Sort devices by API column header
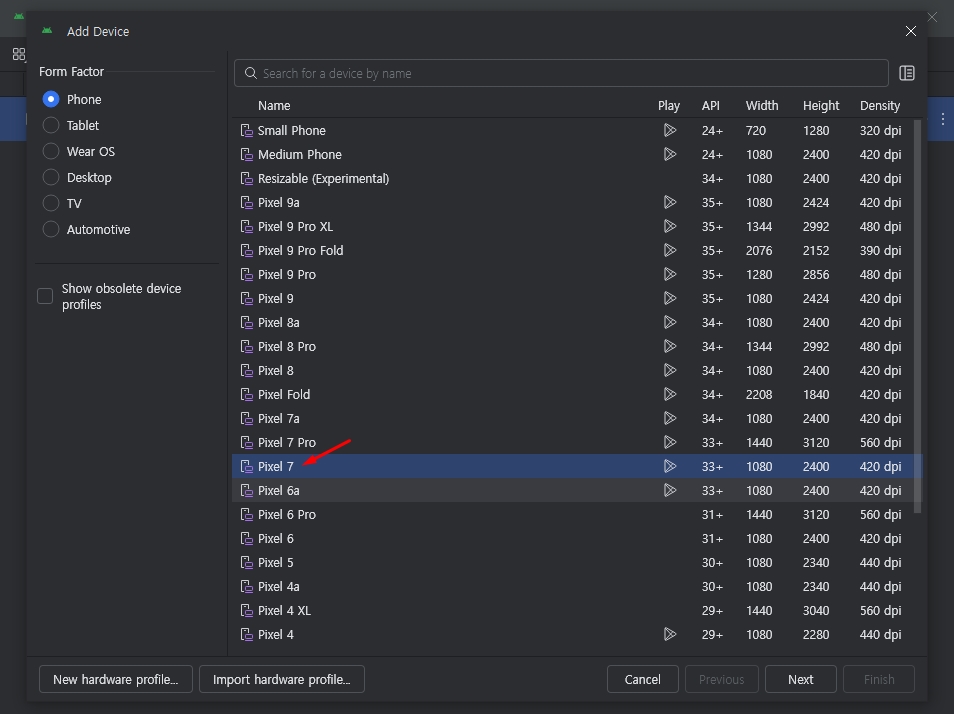Image resolution: width=954 pixels, height=714 pixels. tap(711, 106)
